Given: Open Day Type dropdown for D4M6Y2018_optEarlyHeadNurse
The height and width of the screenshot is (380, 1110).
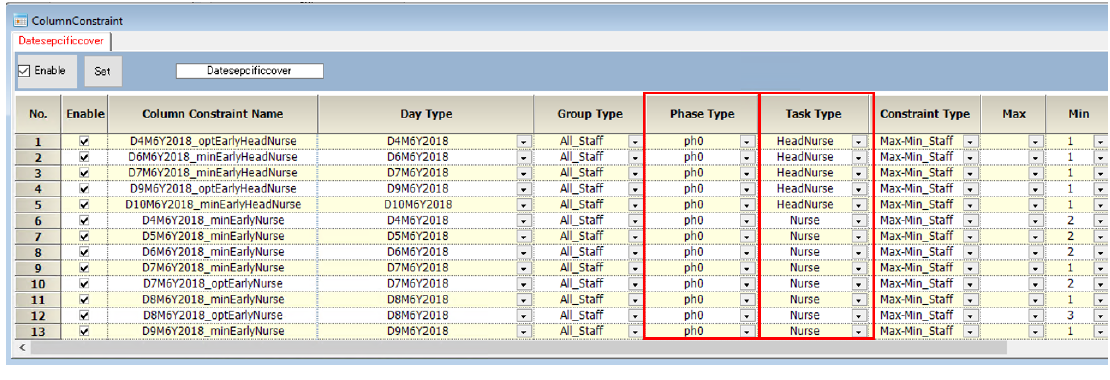Looking at the screenshot, I should click(524, 142).
